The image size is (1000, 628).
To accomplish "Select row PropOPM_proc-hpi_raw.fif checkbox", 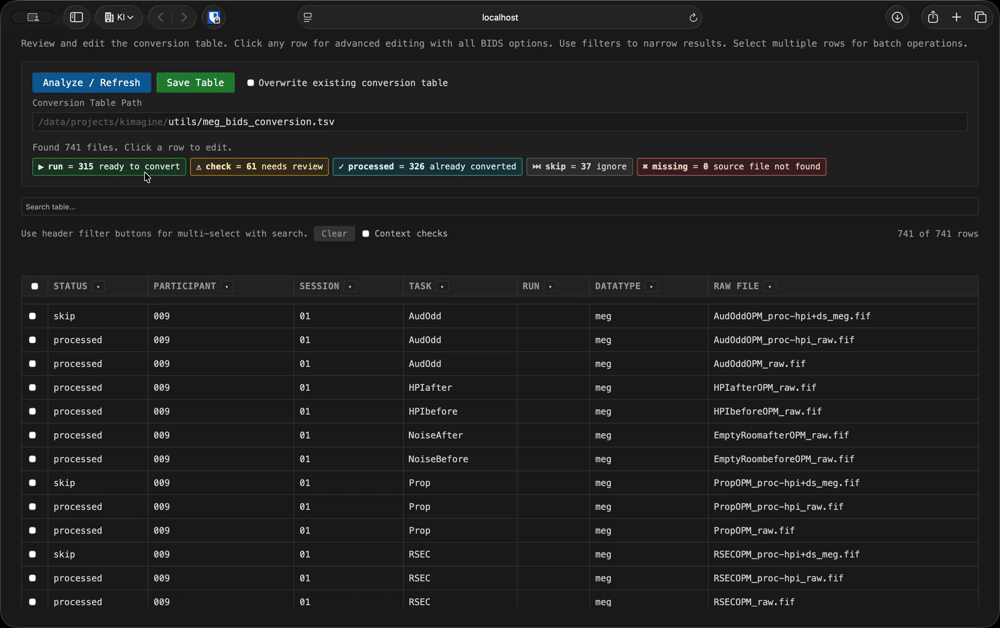I will (x=33, y=506).
